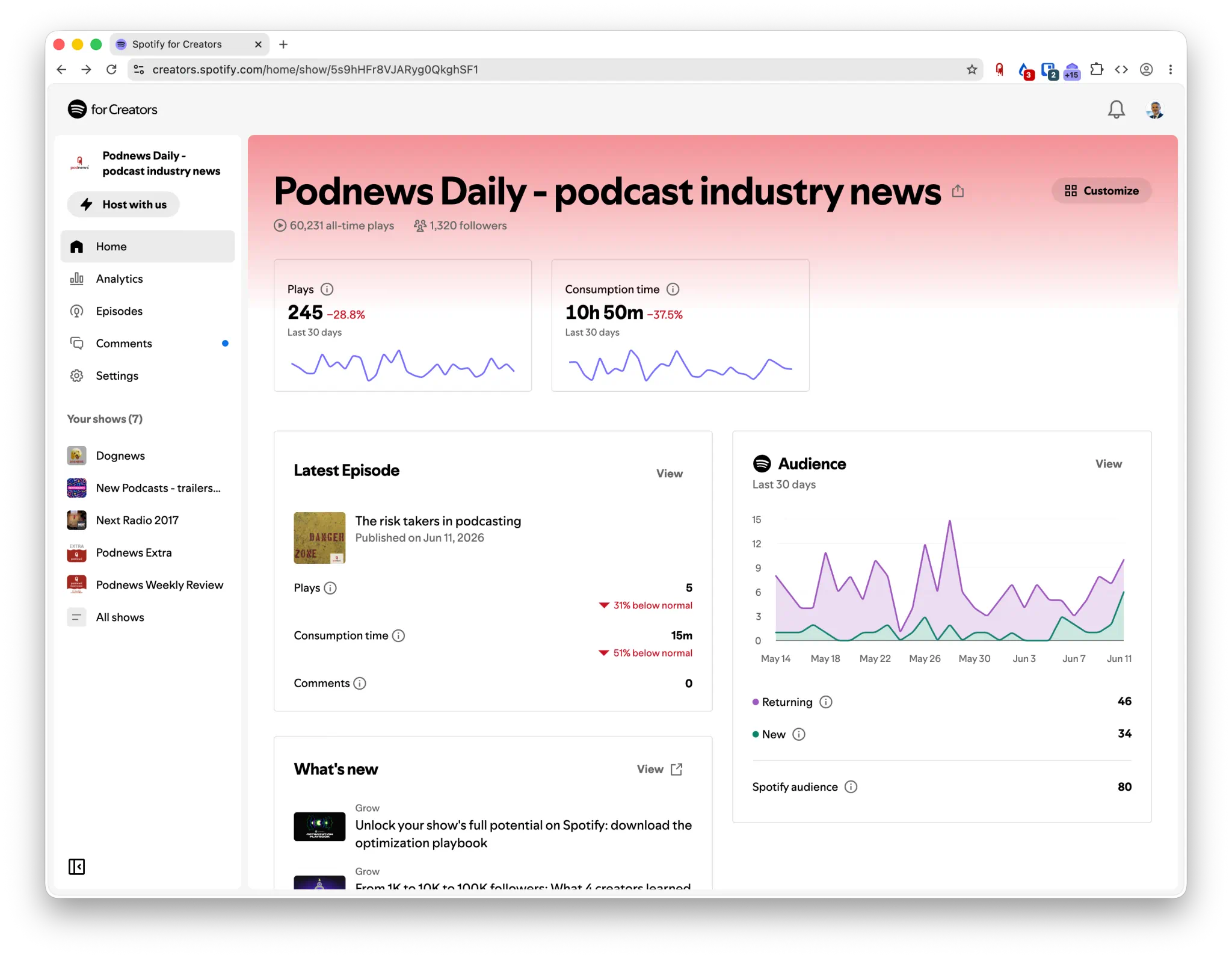Click info icon beside New listeners
This screenshot has height=958, width=1232.
[x=798, y=735]
